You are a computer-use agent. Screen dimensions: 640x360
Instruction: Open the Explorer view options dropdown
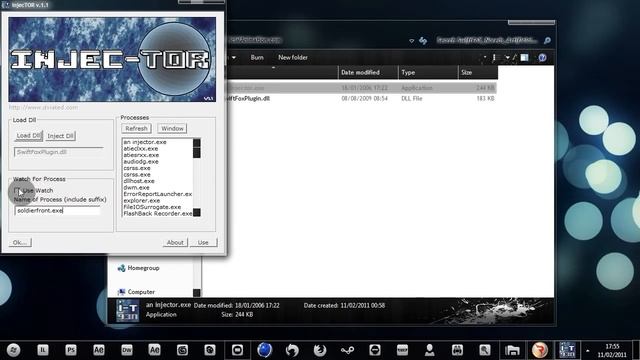click(507, 58)
